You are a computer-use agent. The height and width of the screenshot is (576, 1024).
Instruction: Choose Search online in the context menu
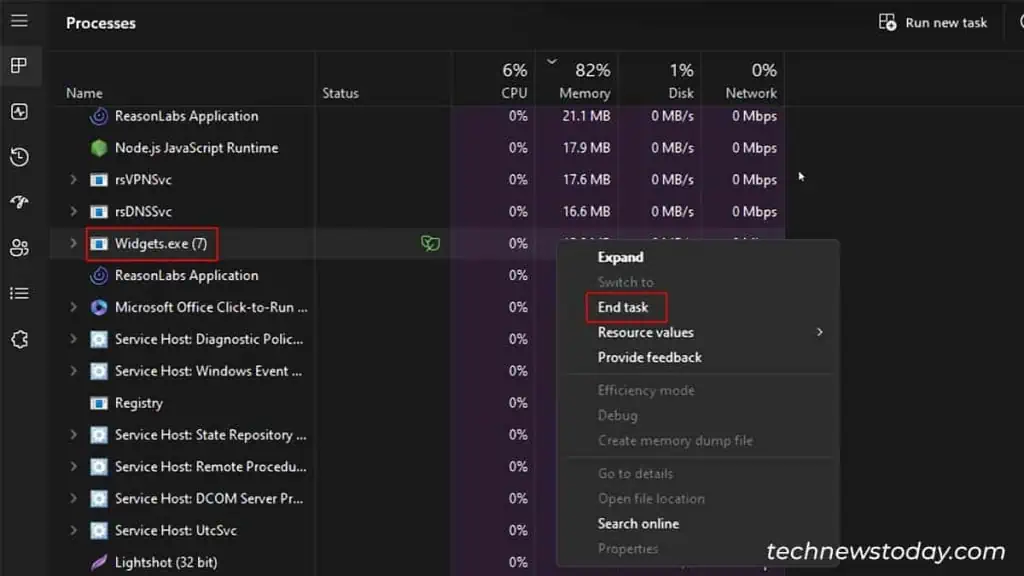[639, 523]
